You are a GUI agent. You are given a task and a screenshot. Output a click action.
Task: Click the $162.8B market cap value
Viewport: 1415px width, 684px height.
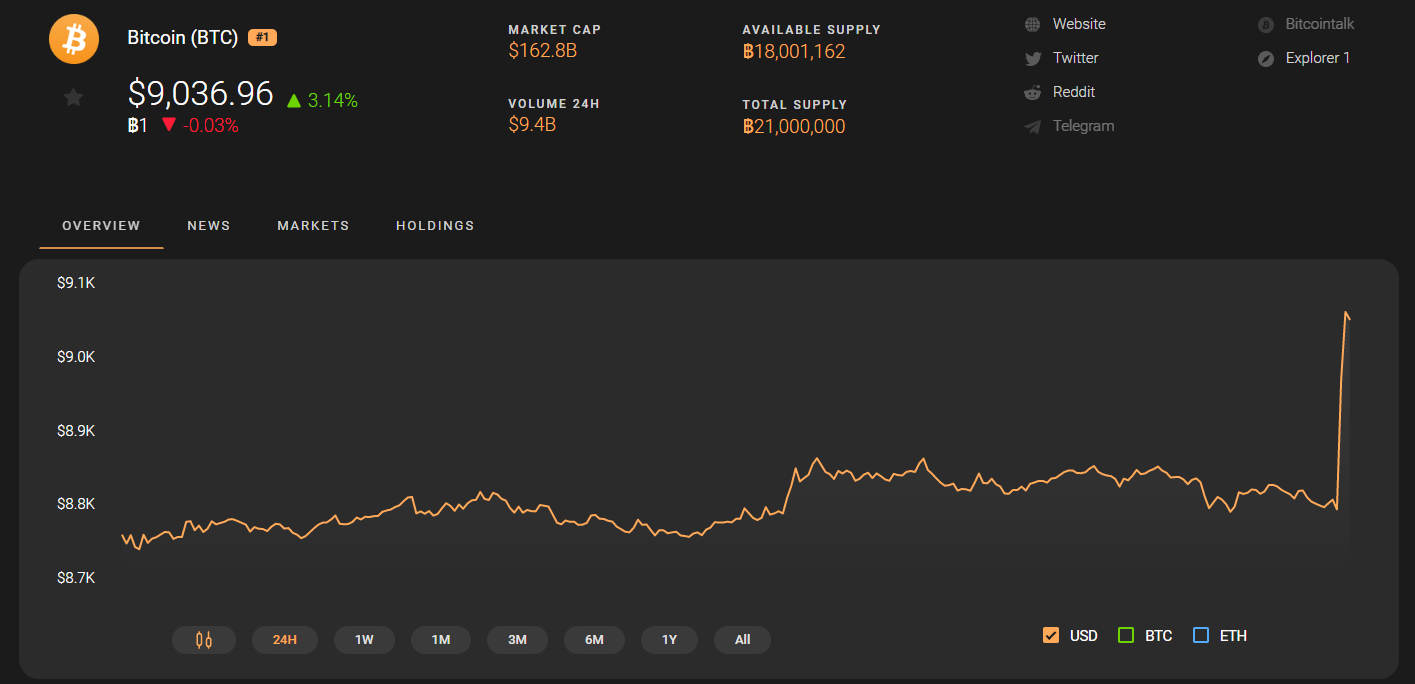point(543,50)
